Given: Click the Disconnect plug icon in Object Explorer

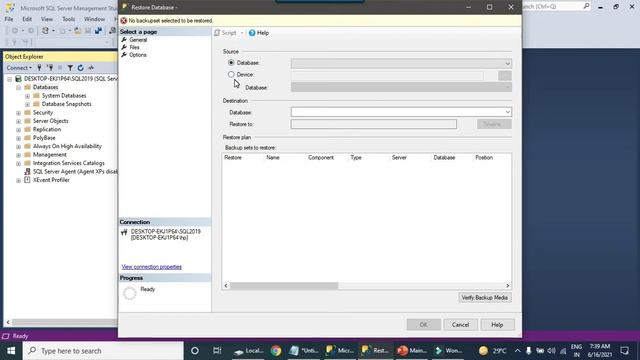Looking at the screenshot, I should [x=50, y=68].
